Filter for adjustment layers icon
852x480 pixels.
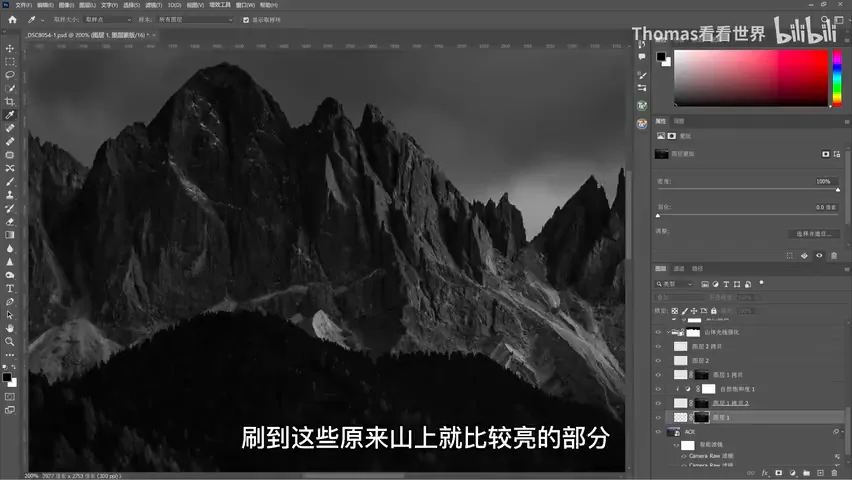tap(715, 284)
